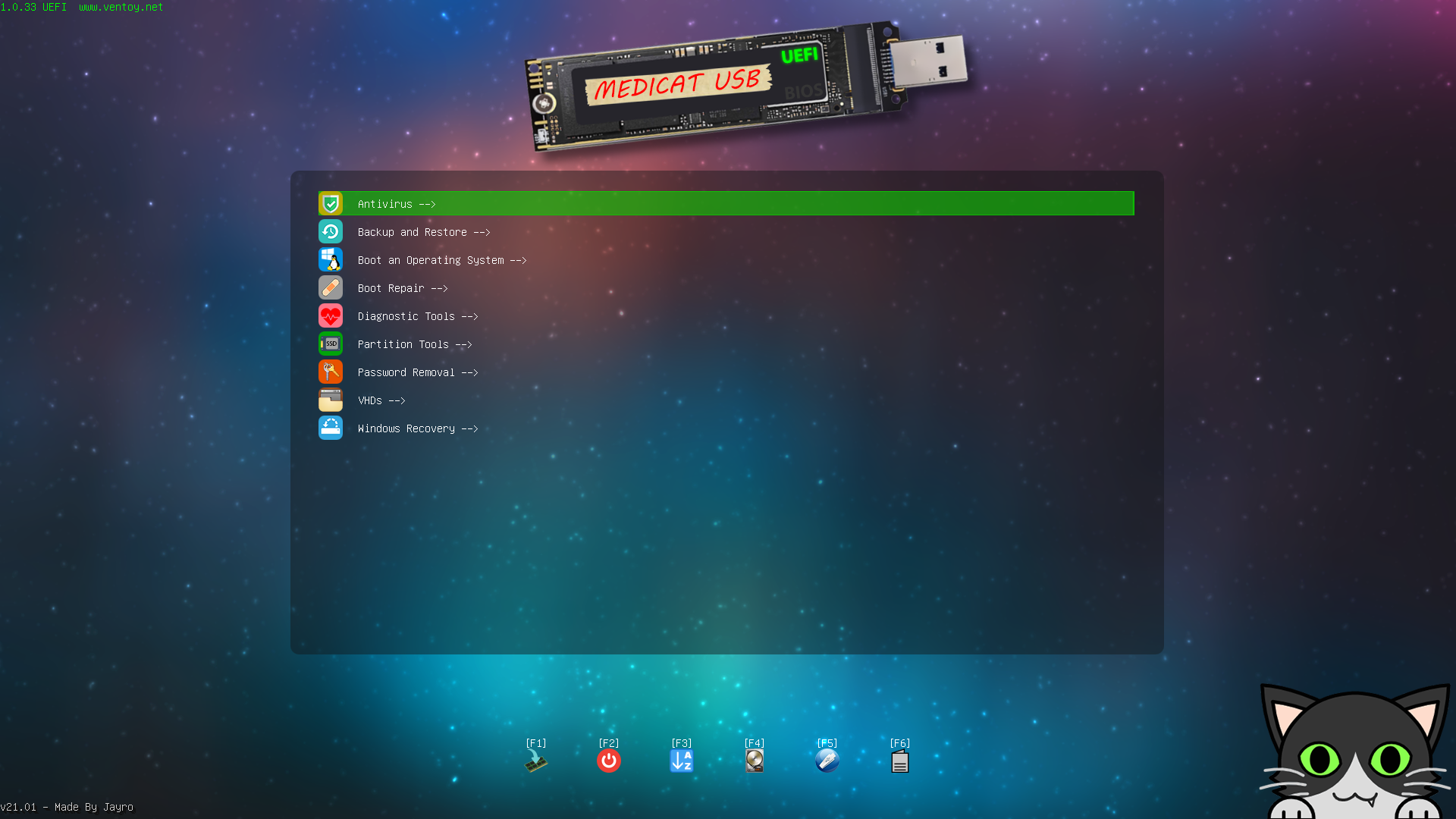
Task: Open the Boot Repair submenu
Action: click(x=726, y=287)
